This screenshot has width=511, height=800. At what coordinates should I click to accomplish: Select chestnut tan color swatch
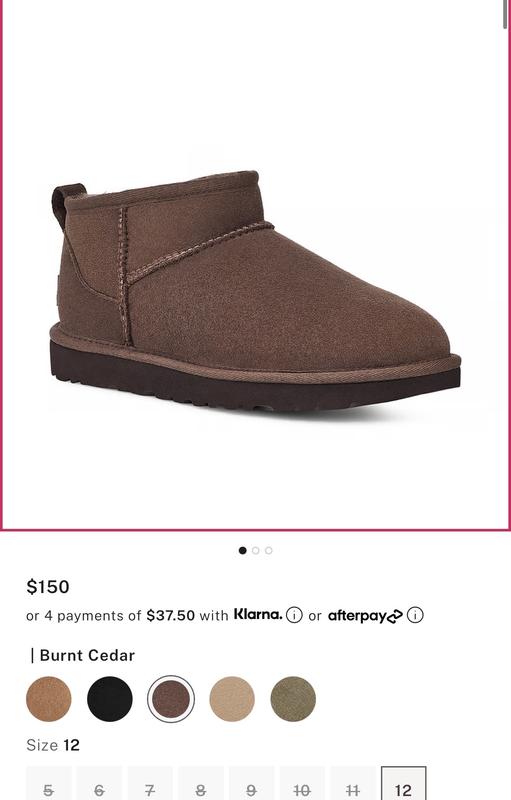[48, 699]
